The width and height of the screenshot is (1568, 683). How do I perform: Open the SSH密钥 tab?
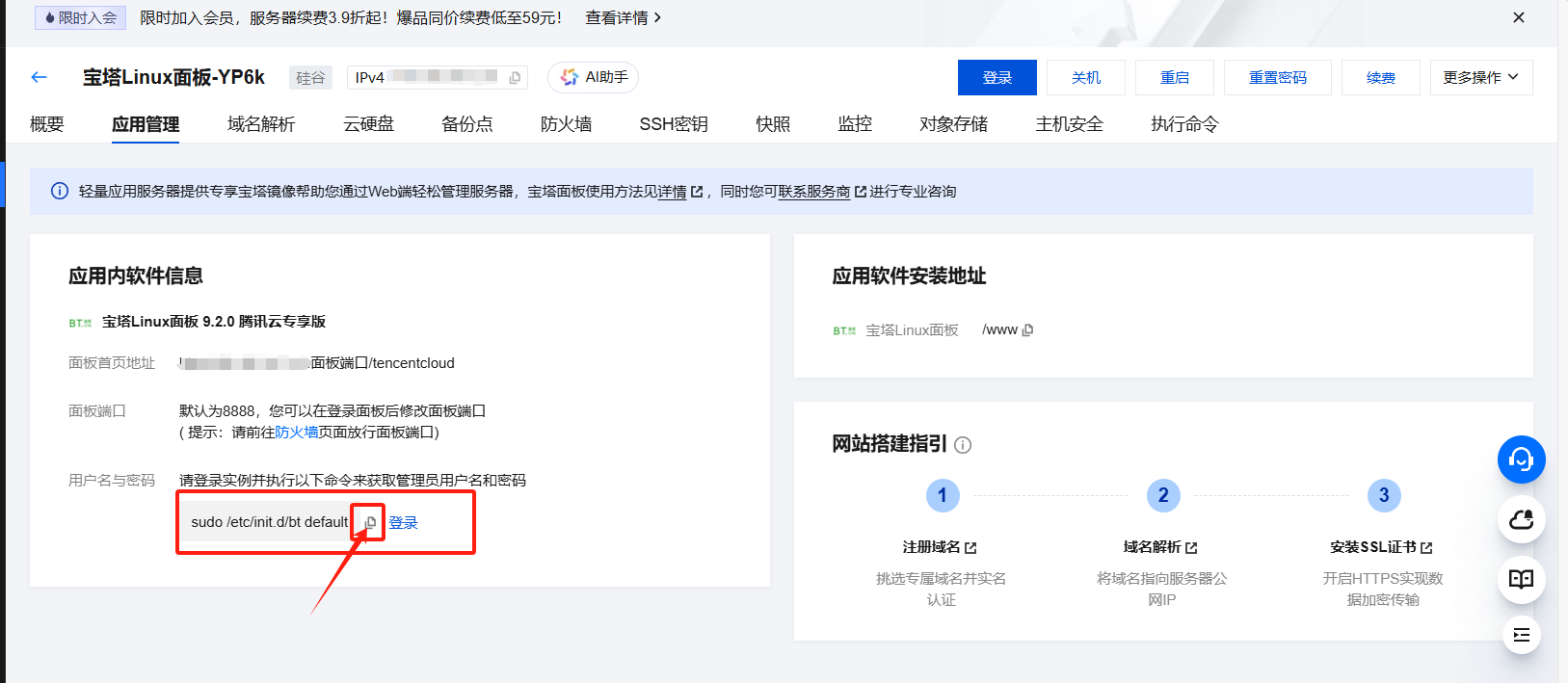point(673,124)
